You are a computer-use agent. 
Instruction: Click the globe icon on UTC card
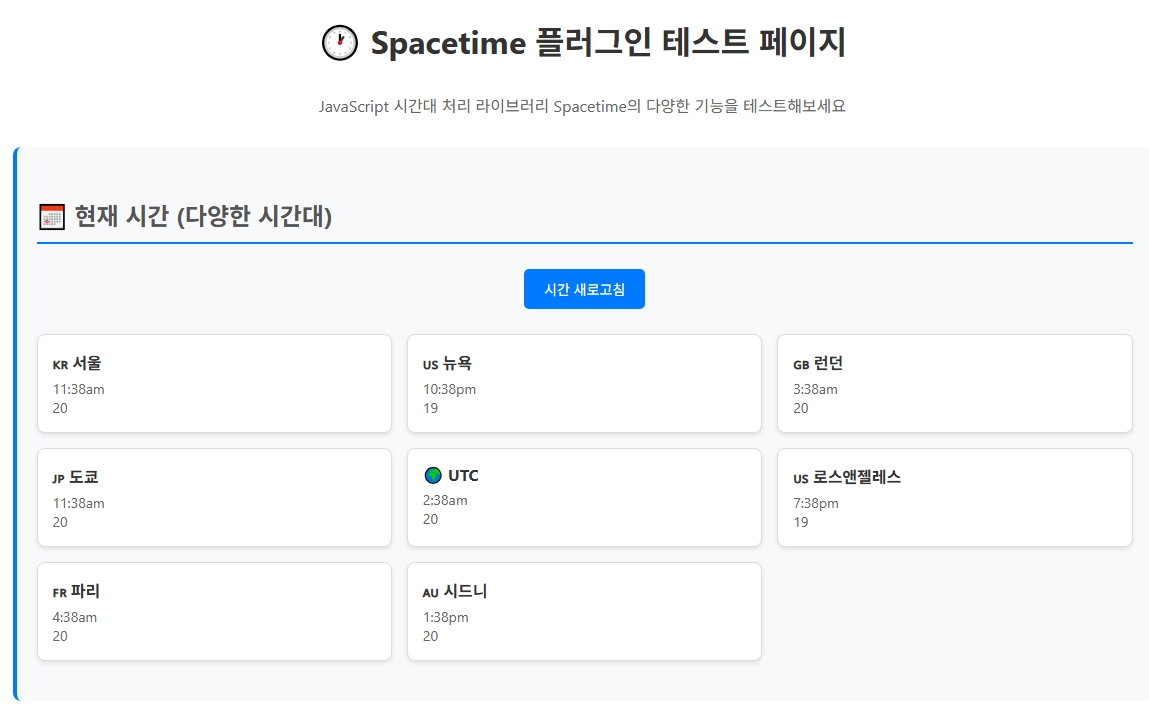(x=433, y=475)
